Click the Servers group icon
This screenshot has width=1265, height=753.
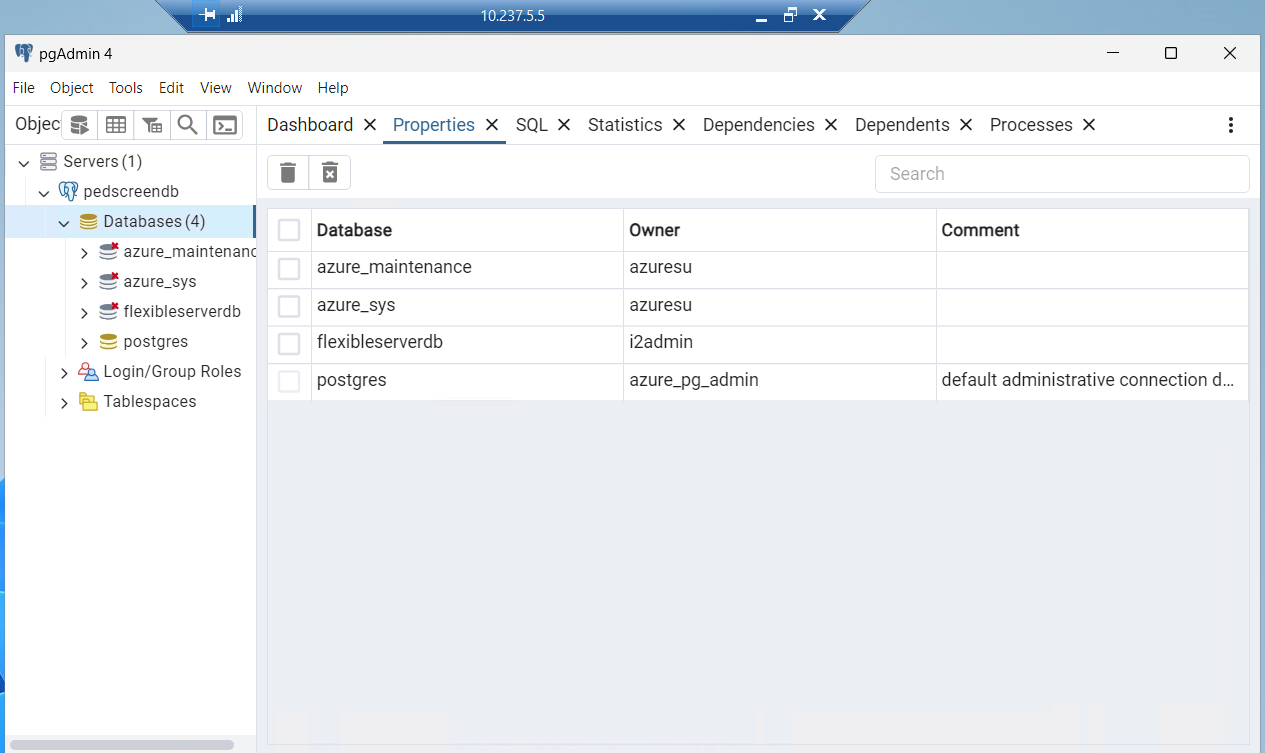pyautogui.click(x=48, y=161)
